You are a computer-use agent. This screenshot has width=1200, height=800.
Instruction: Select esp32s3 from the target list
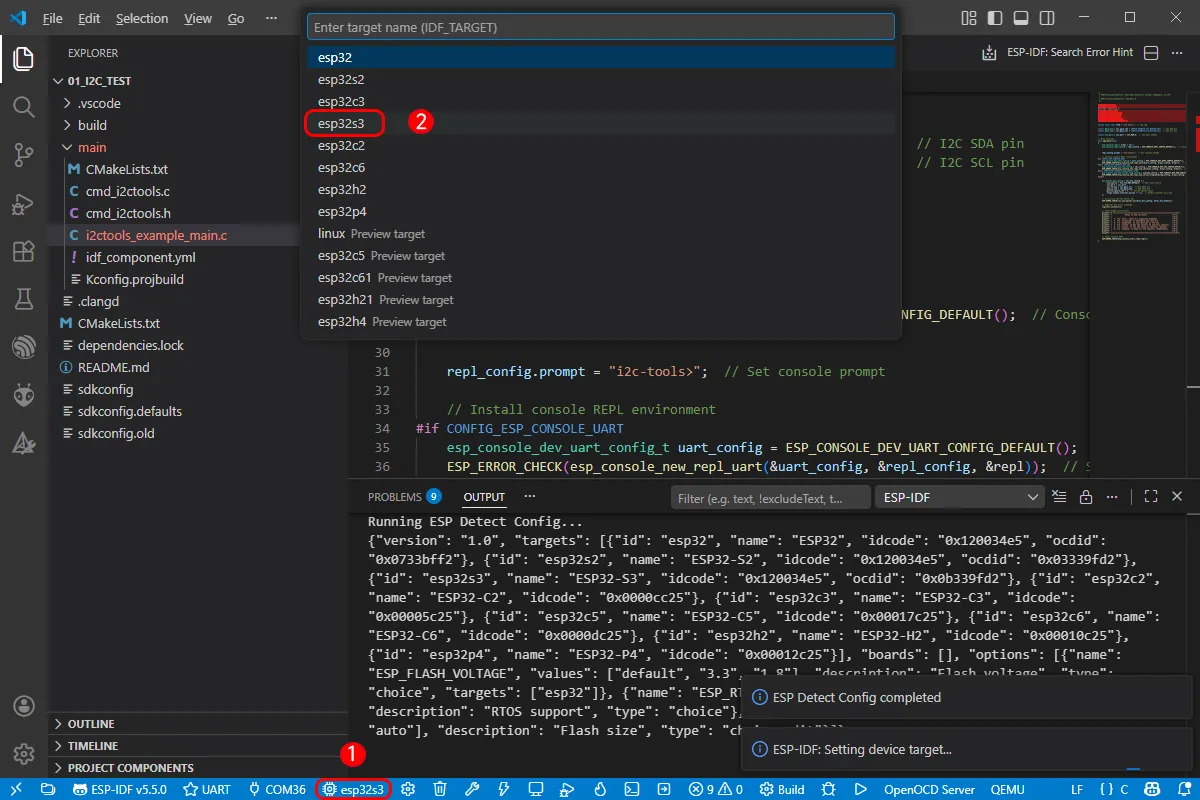tap(344, 123)
